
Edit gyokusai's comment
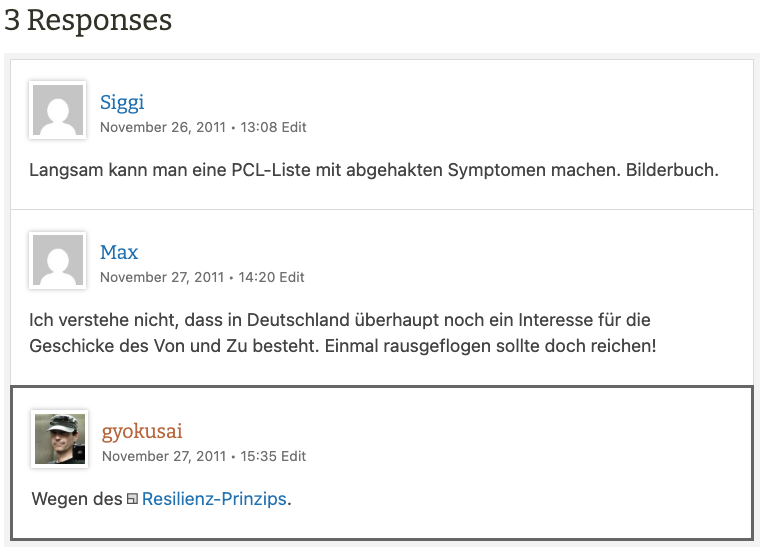(294, 456)
